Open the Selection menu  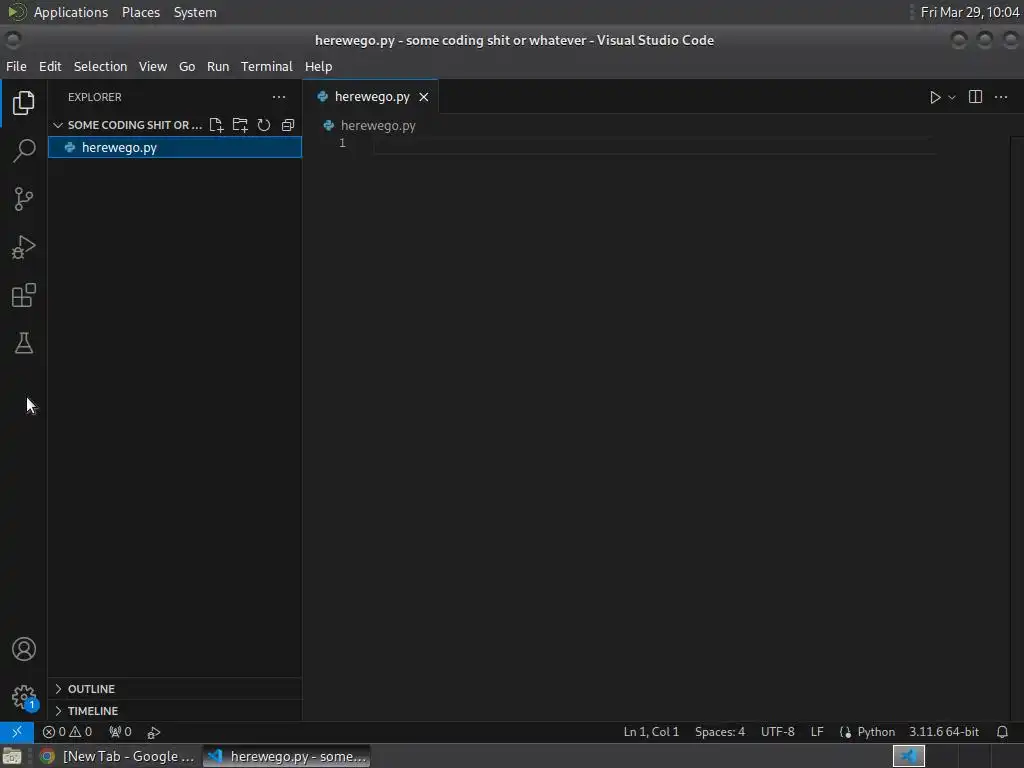[100, 67]
